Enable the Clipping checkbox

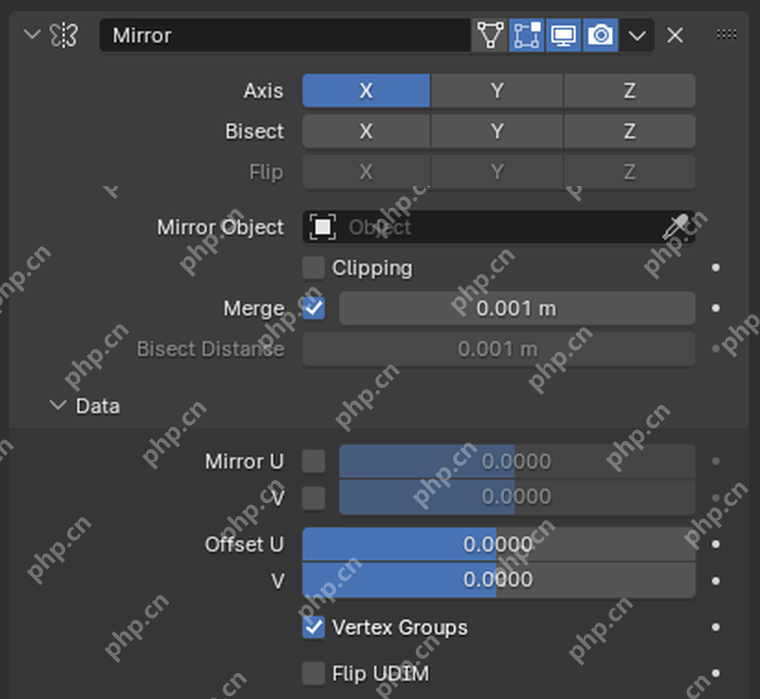(x=314, y=268)
